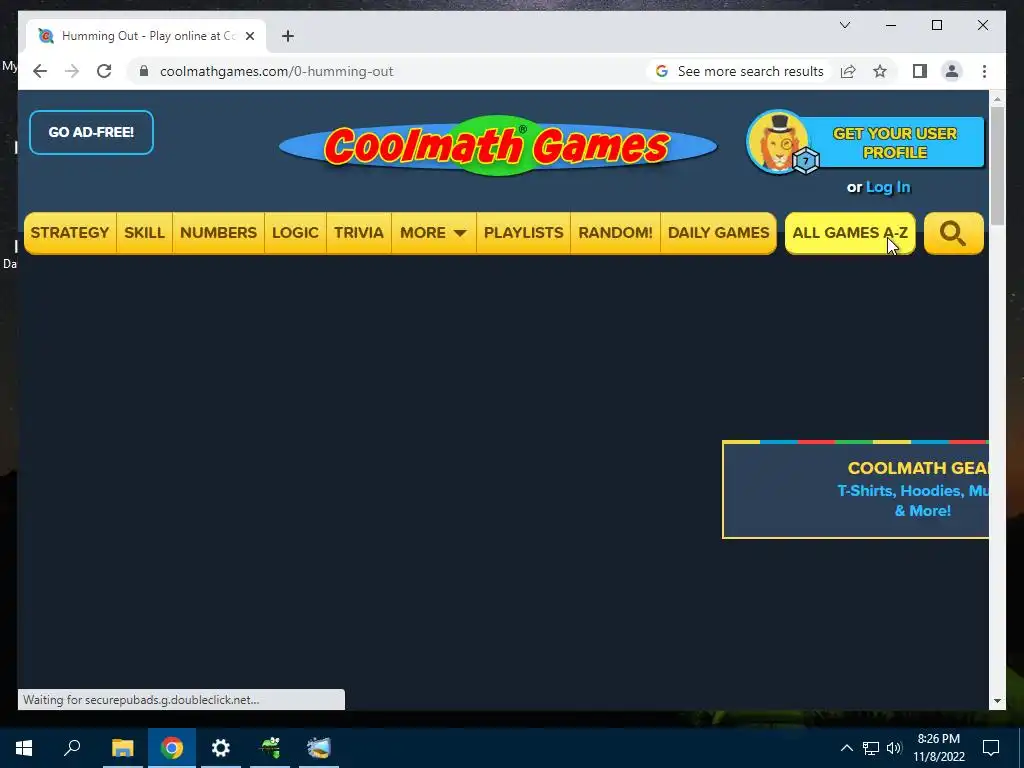Open the taskbar clock and date
Screen dimensions: 1024x768
(x=938, y=748)
